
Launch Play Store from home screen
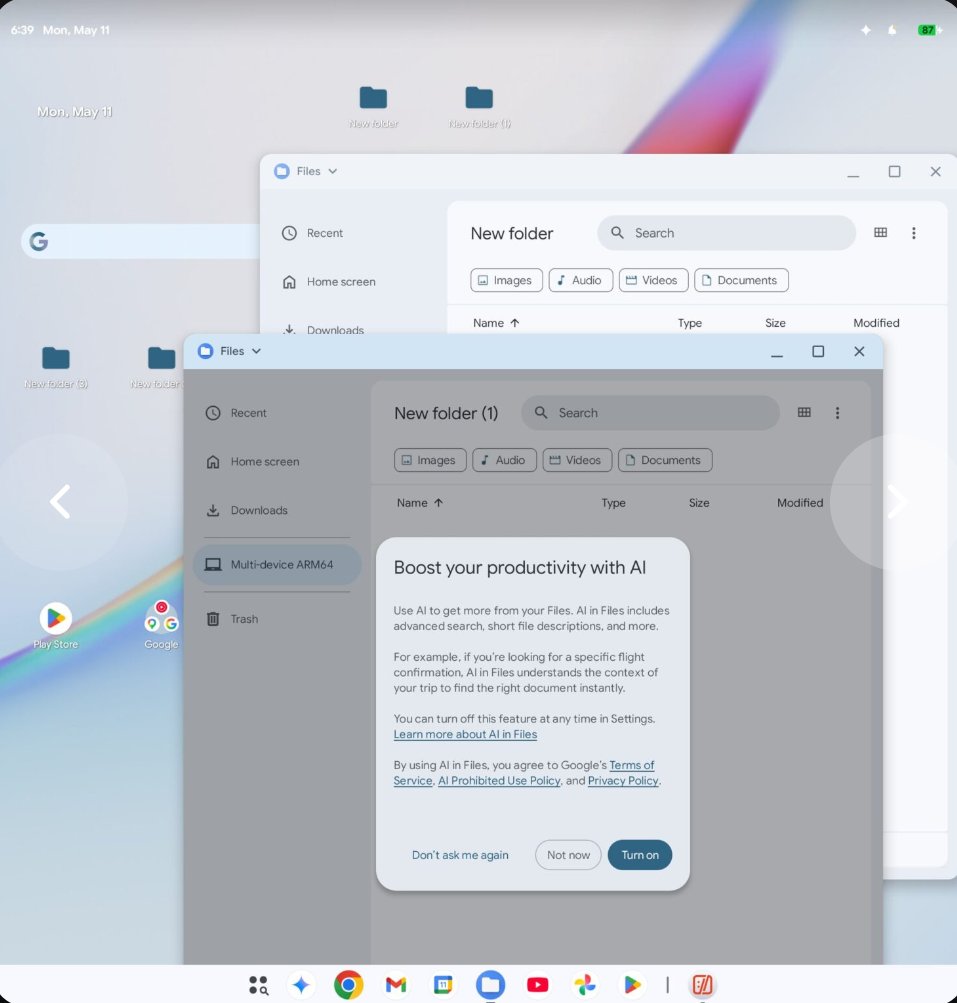coord(56,625)
